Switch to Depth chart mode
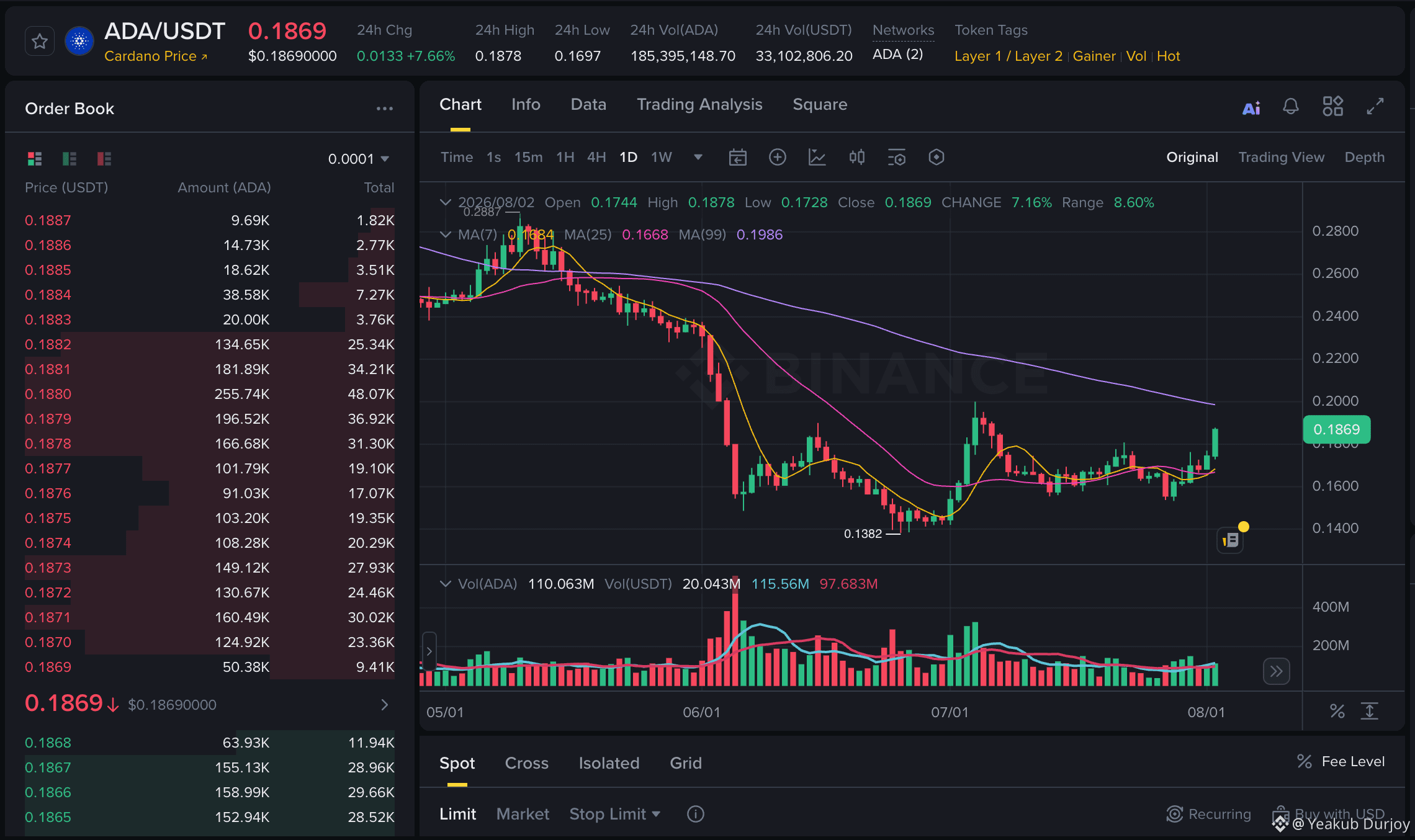This screenshot has height=840, width=1415. (1365, 158)
